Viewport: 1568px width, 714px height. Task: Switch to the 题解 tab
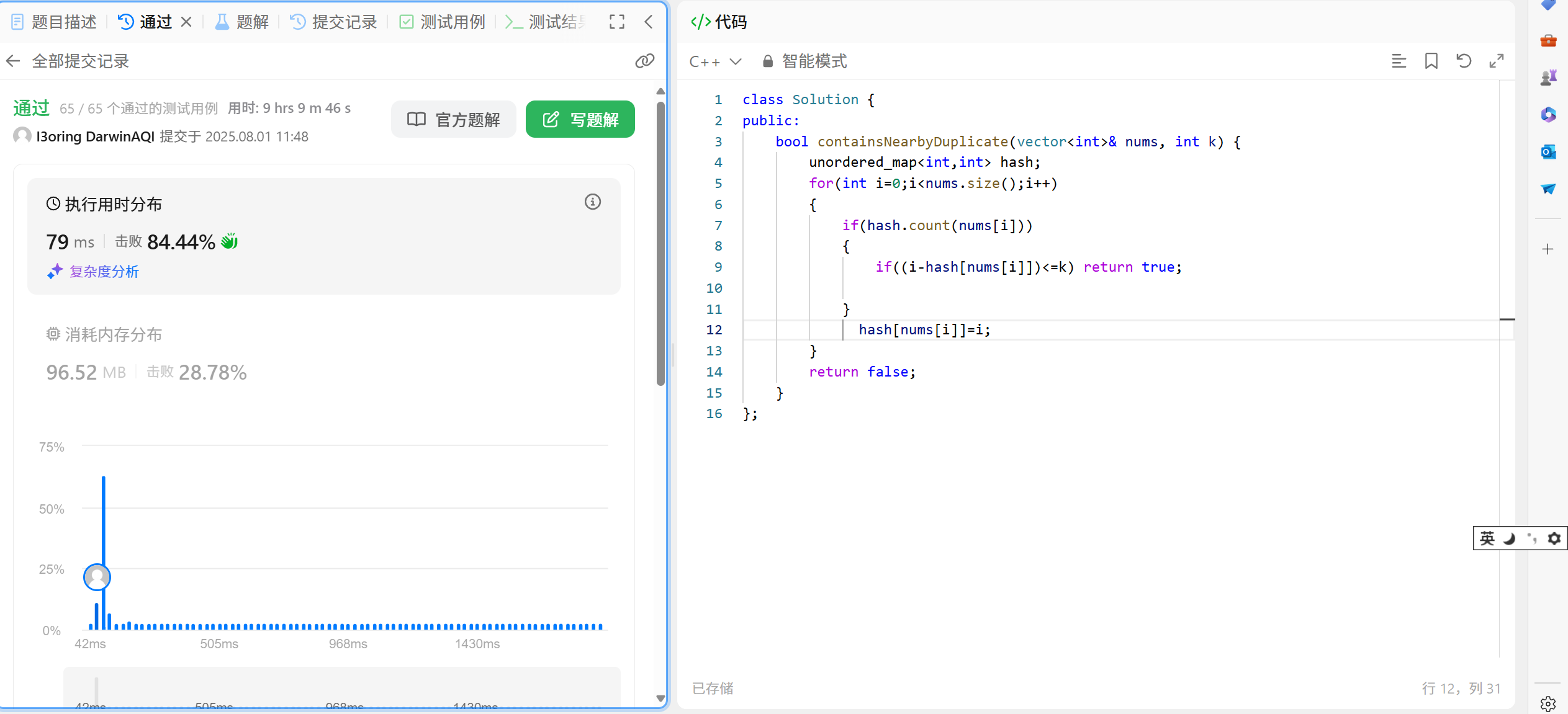coord(241,22)
